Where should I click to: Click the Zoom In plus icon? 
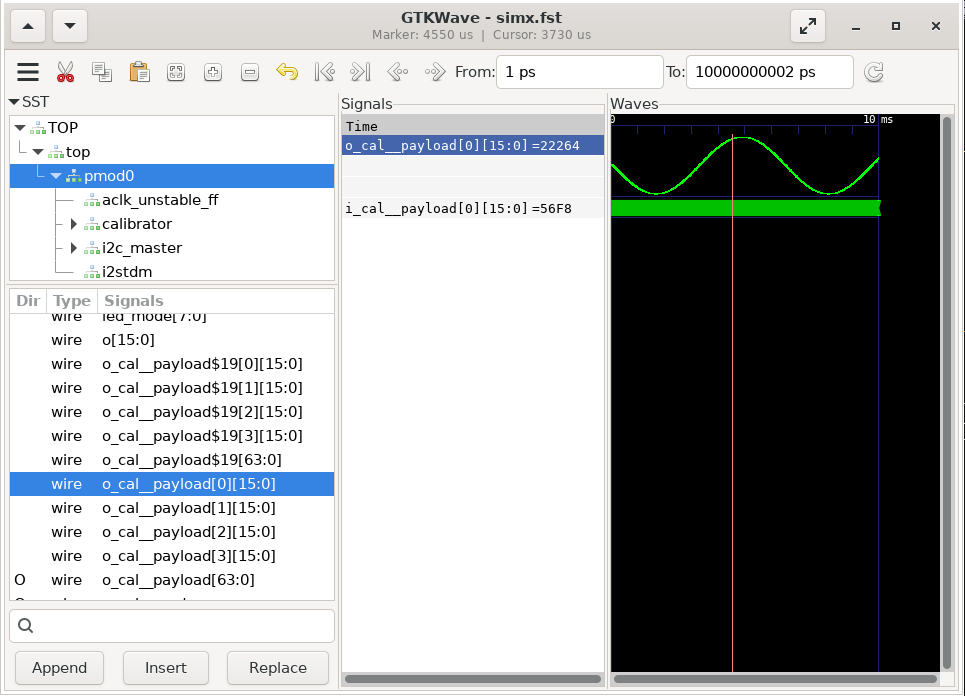point(213,72)
